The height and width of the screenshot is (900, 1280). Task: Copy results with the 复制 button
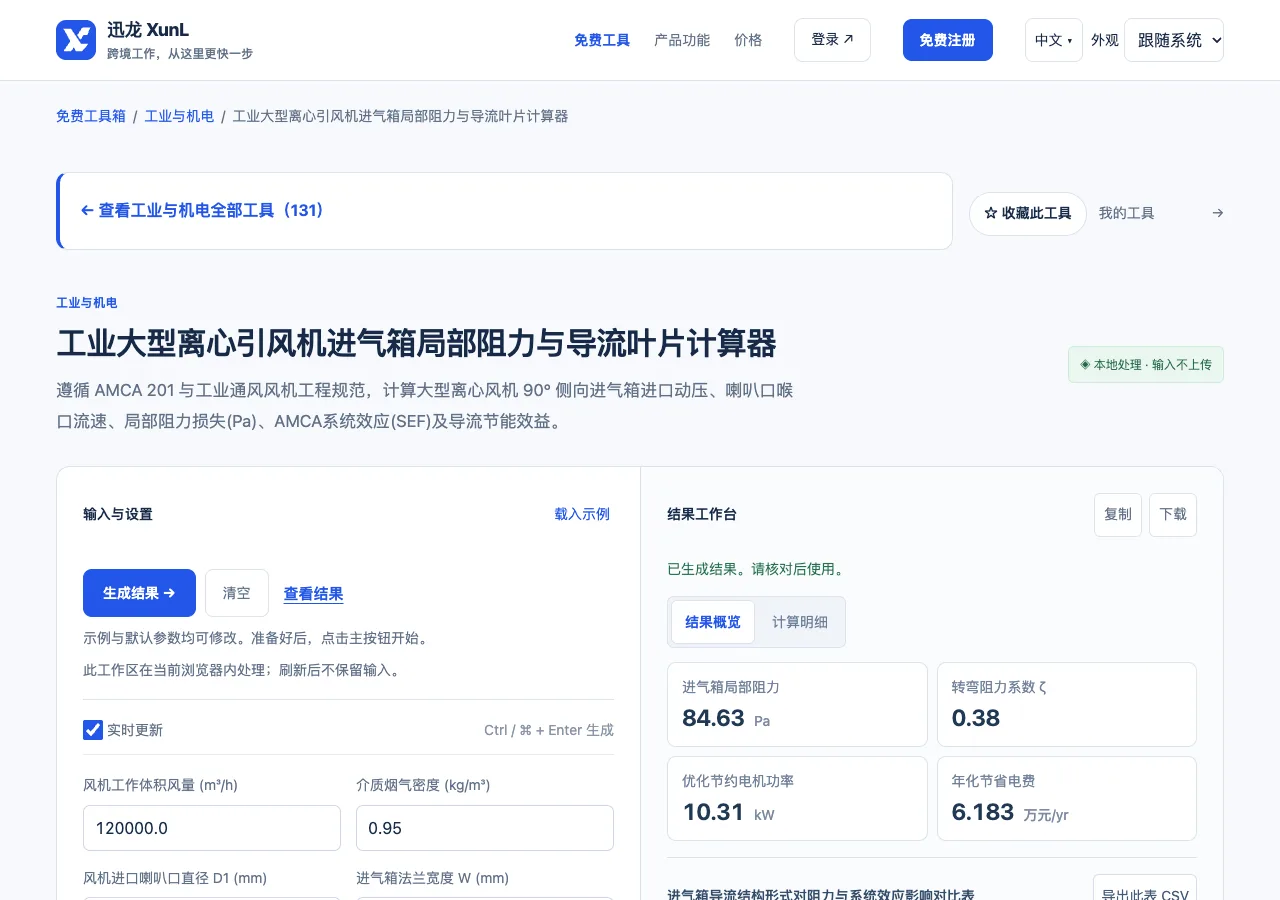[x=1118, y=514]
